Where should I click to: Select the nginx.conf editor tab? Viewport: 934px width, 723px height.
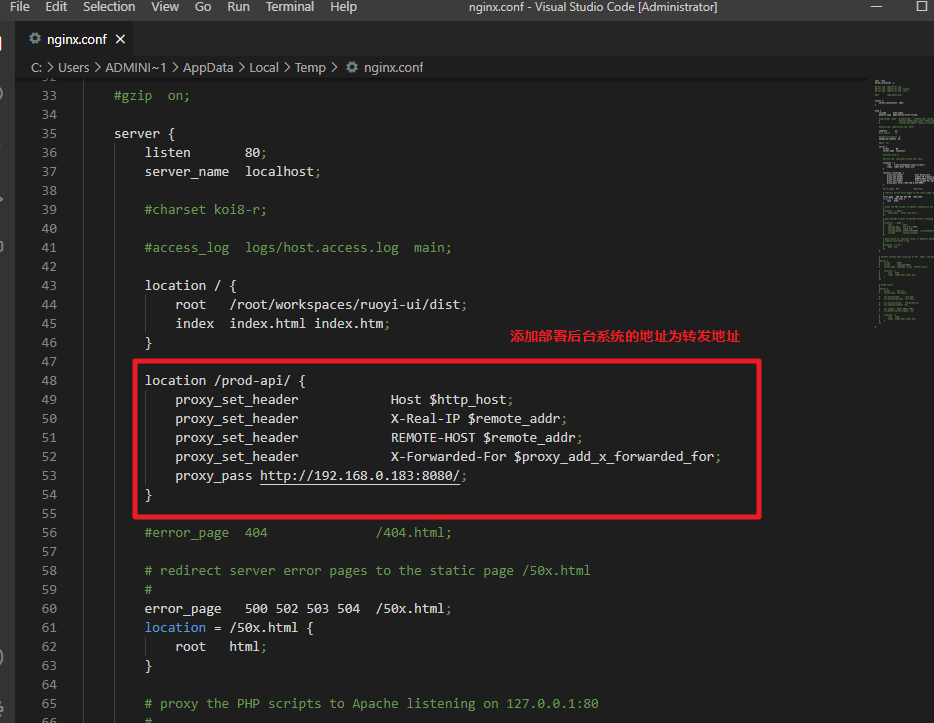pyautogui.click(x=76, y=39)
